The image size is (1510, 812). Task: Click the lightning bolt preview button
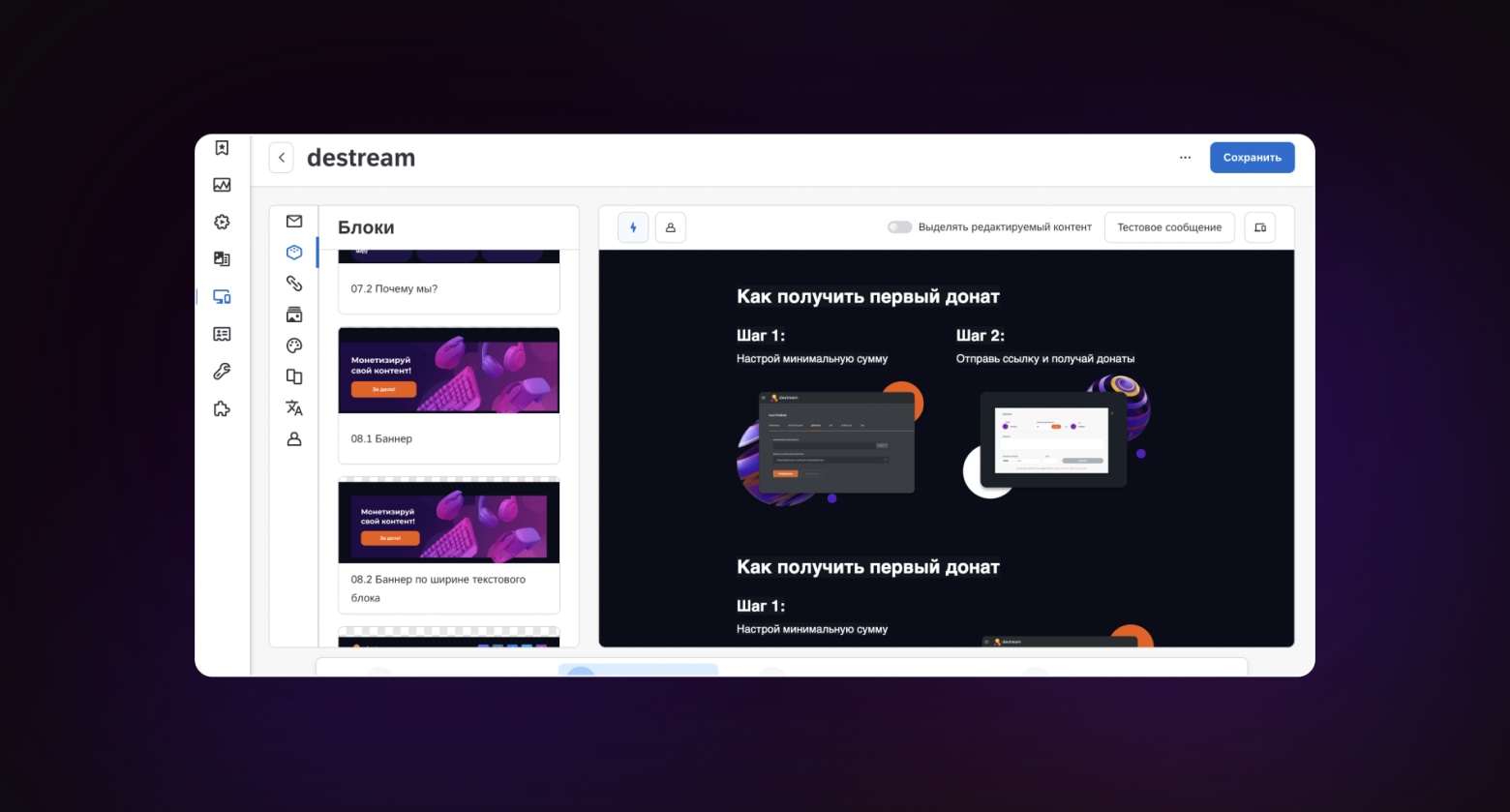pos(633,227)
